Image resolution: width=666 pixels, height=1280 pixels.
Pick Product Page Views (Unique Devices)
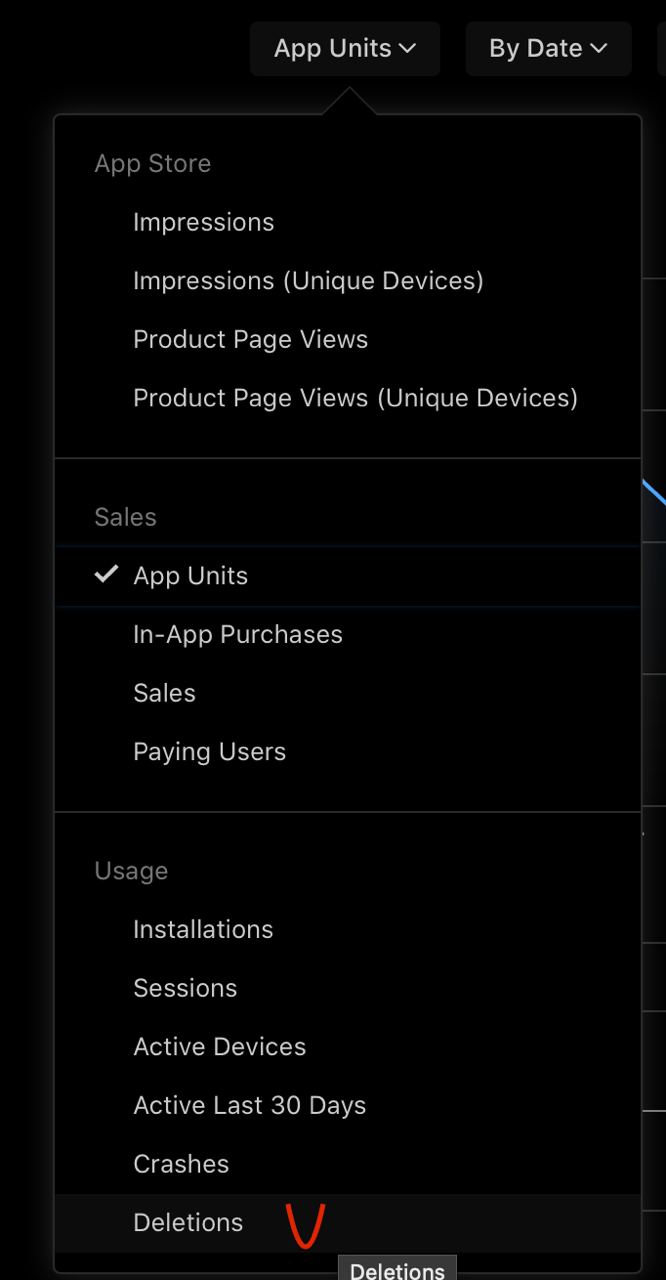point(355,398)
